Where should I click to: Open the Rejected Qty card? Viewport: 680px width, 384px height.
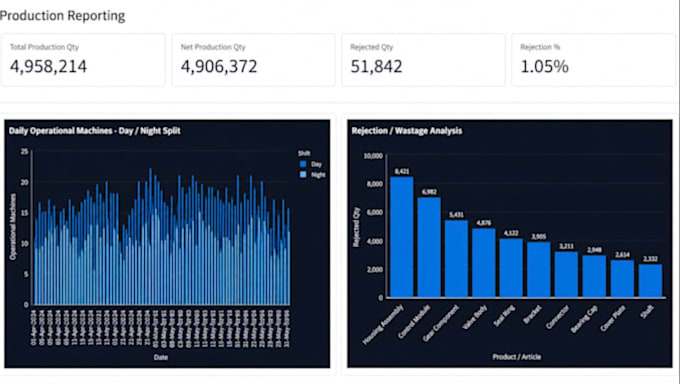[423, 60]
